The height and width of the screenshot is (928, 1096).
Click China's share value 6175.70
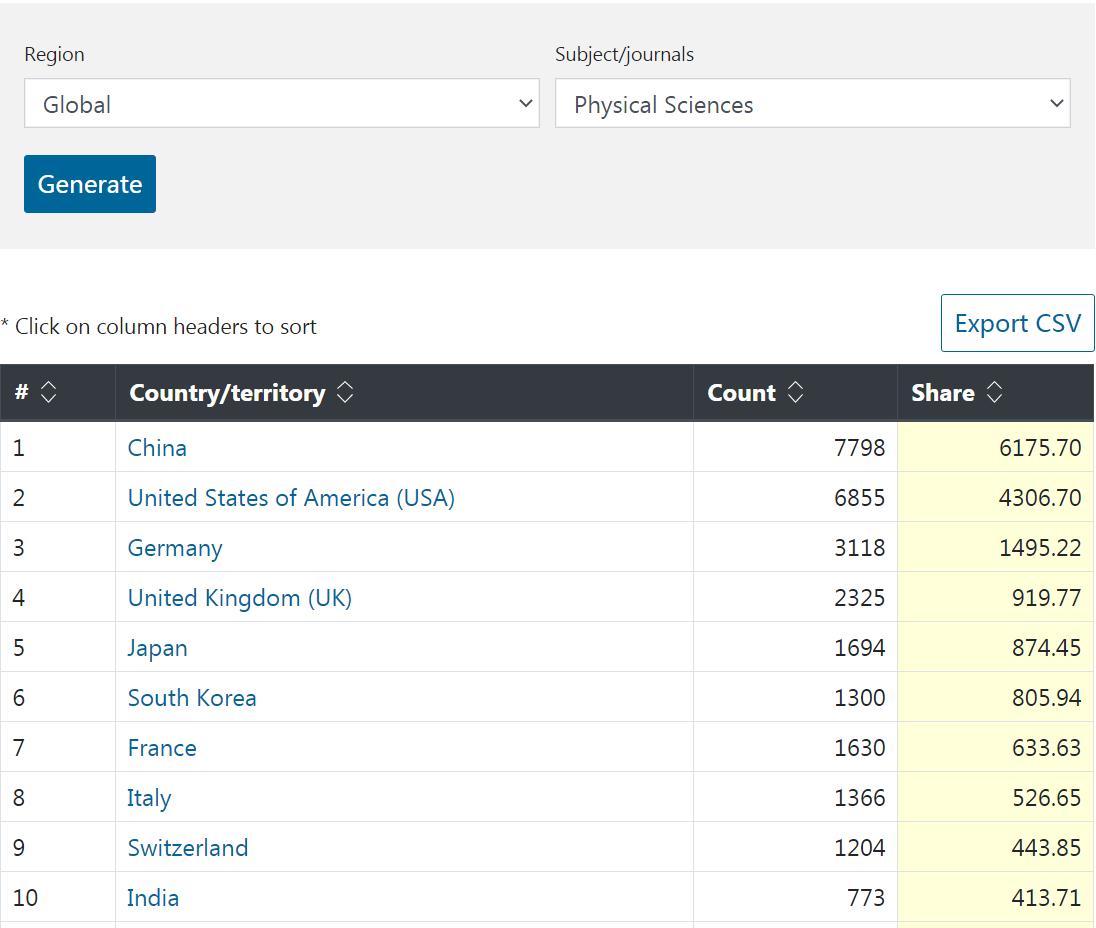point(1040,448)
